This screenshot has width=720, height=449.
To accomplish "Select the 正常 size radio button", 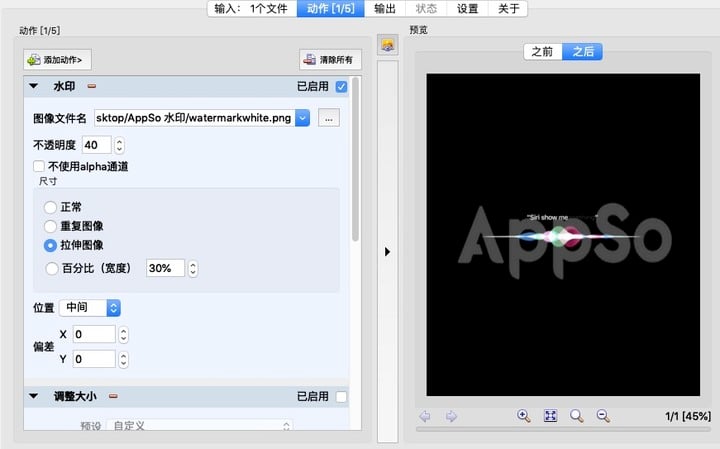I will (50, 207).
